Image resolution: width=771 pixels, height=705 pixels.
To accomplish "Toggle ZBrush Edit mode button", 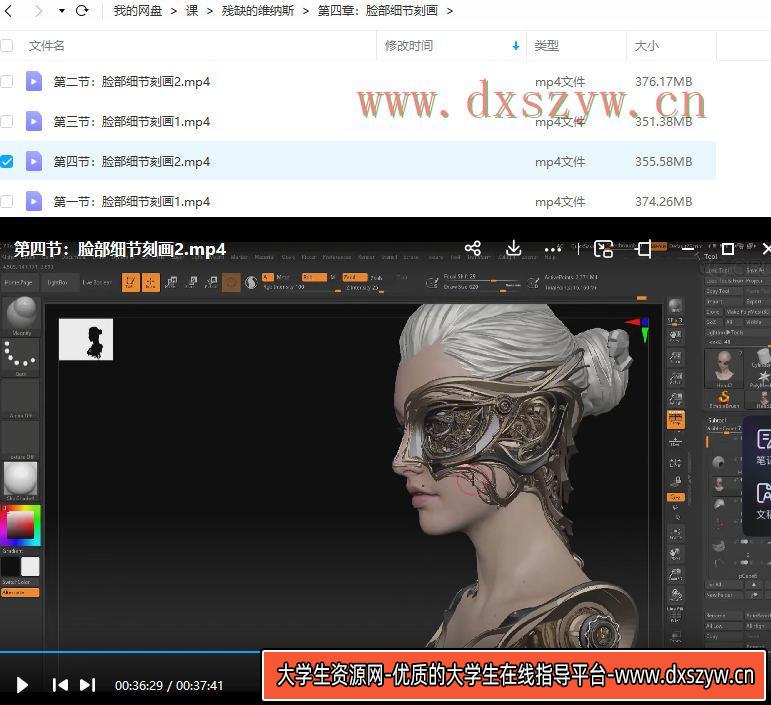I will (x=131, y=282).
